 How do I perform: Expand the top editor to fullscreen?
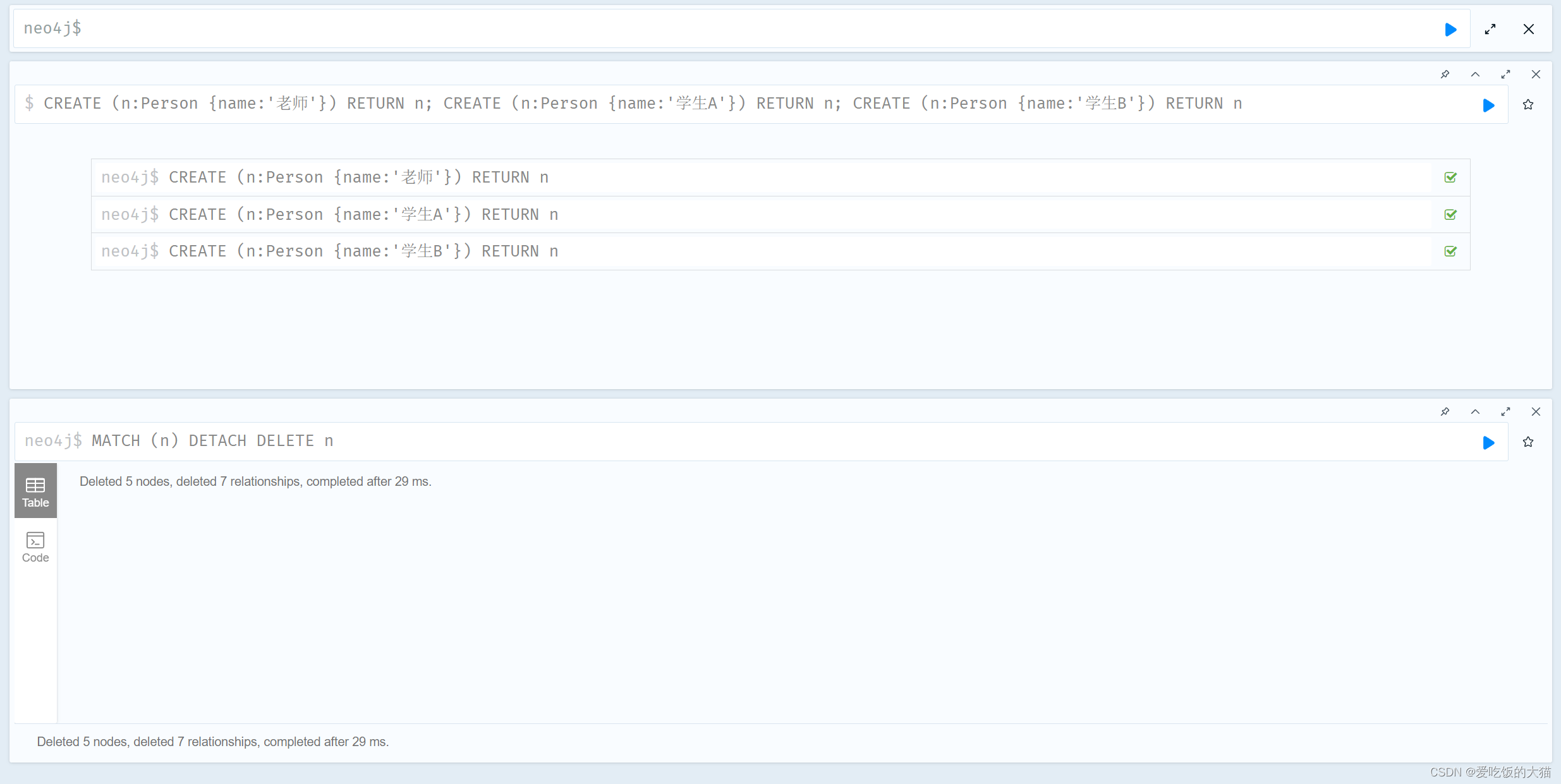[1490, 29]
